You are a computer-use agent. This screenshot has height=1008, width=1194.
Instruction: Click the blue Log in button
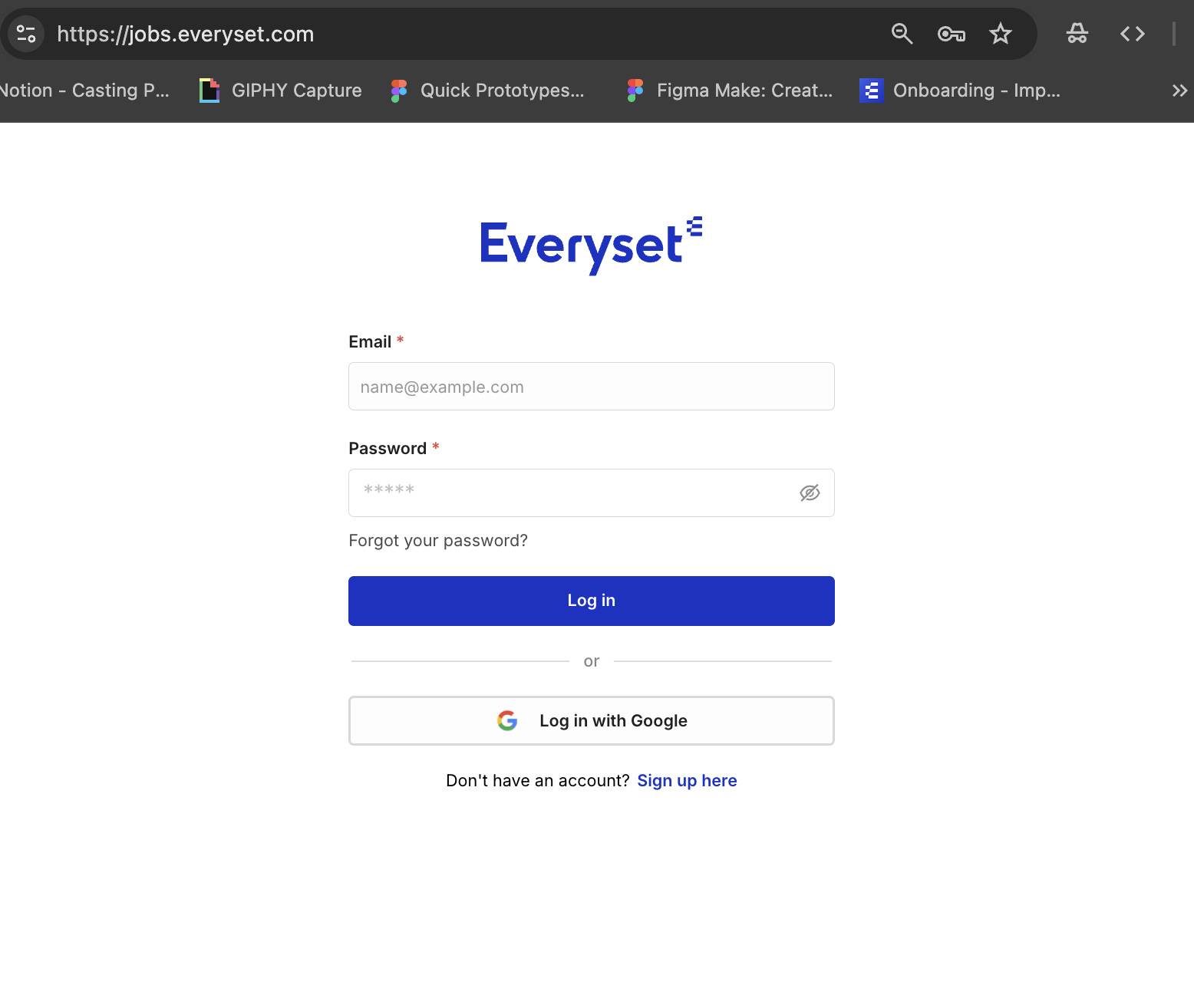tap(592, 601)
